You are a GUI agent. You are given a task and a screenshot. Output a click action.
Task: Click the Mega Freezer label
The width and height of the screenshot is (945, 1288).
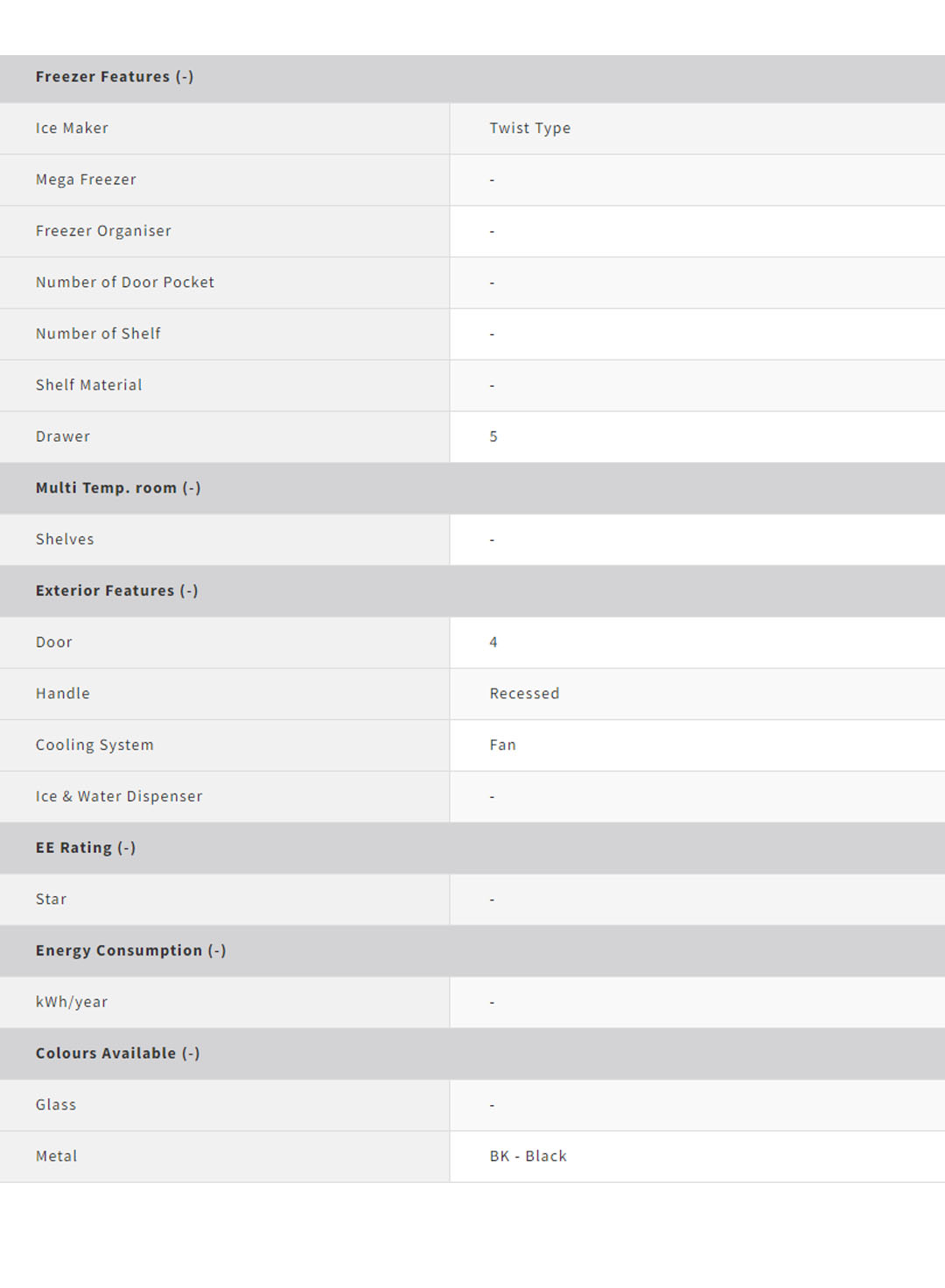point(86,180)
